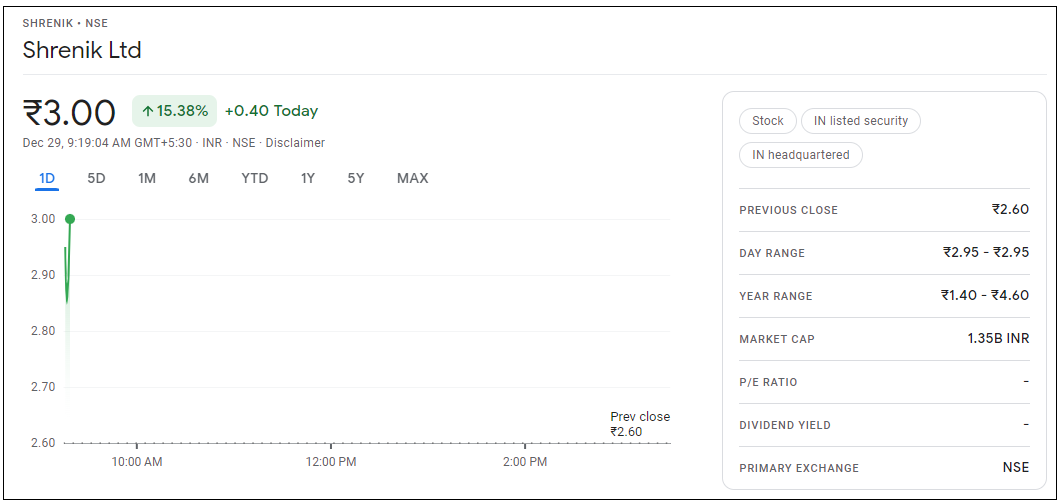Image resolution: width=1061 pixels, height=504 pixels.
Task: Open the 5Y chart range
Action: [x=356, y=179]
